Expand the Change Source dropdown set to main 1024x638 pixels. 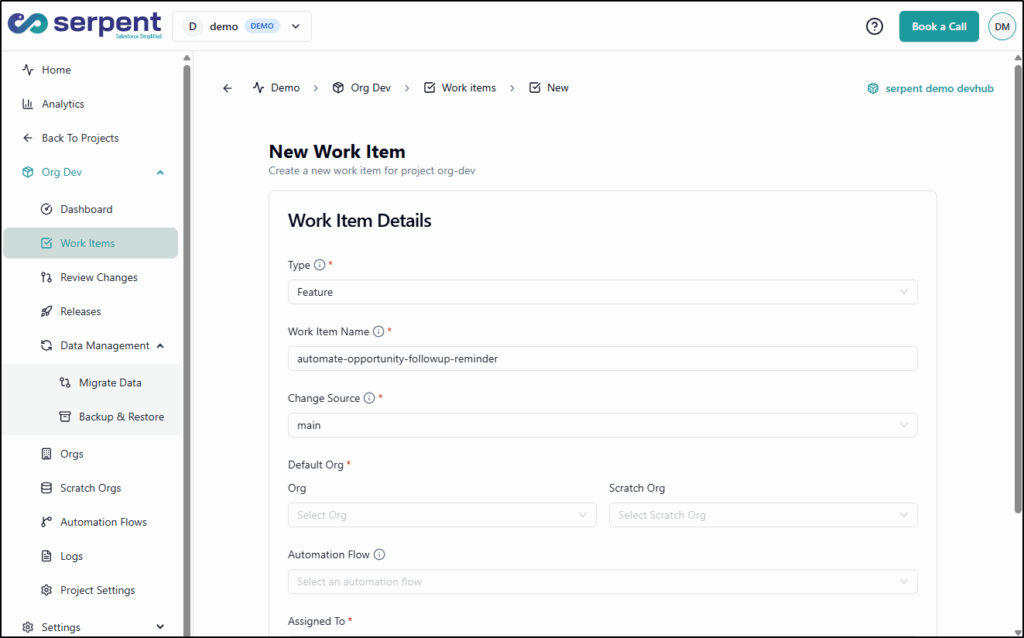602,425
